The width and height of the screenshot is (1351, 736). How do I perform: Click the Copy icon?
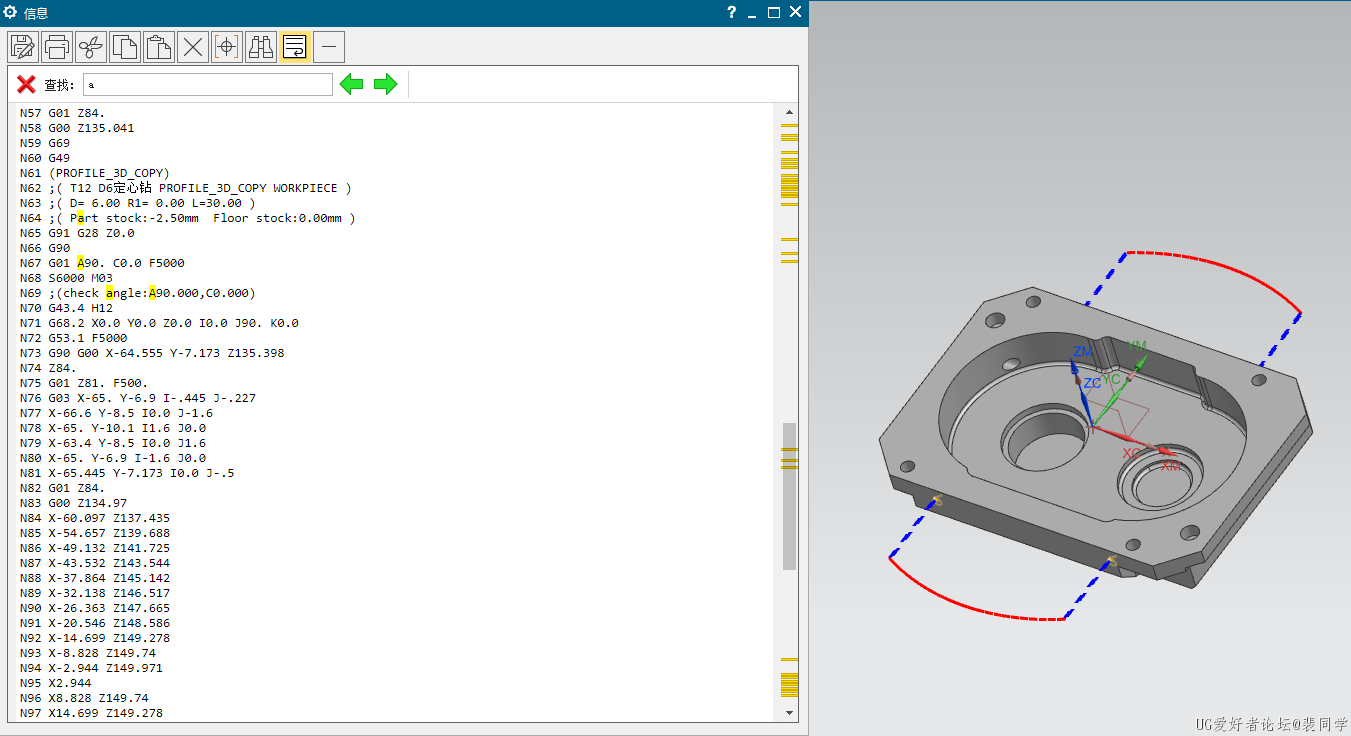point(125,46)
